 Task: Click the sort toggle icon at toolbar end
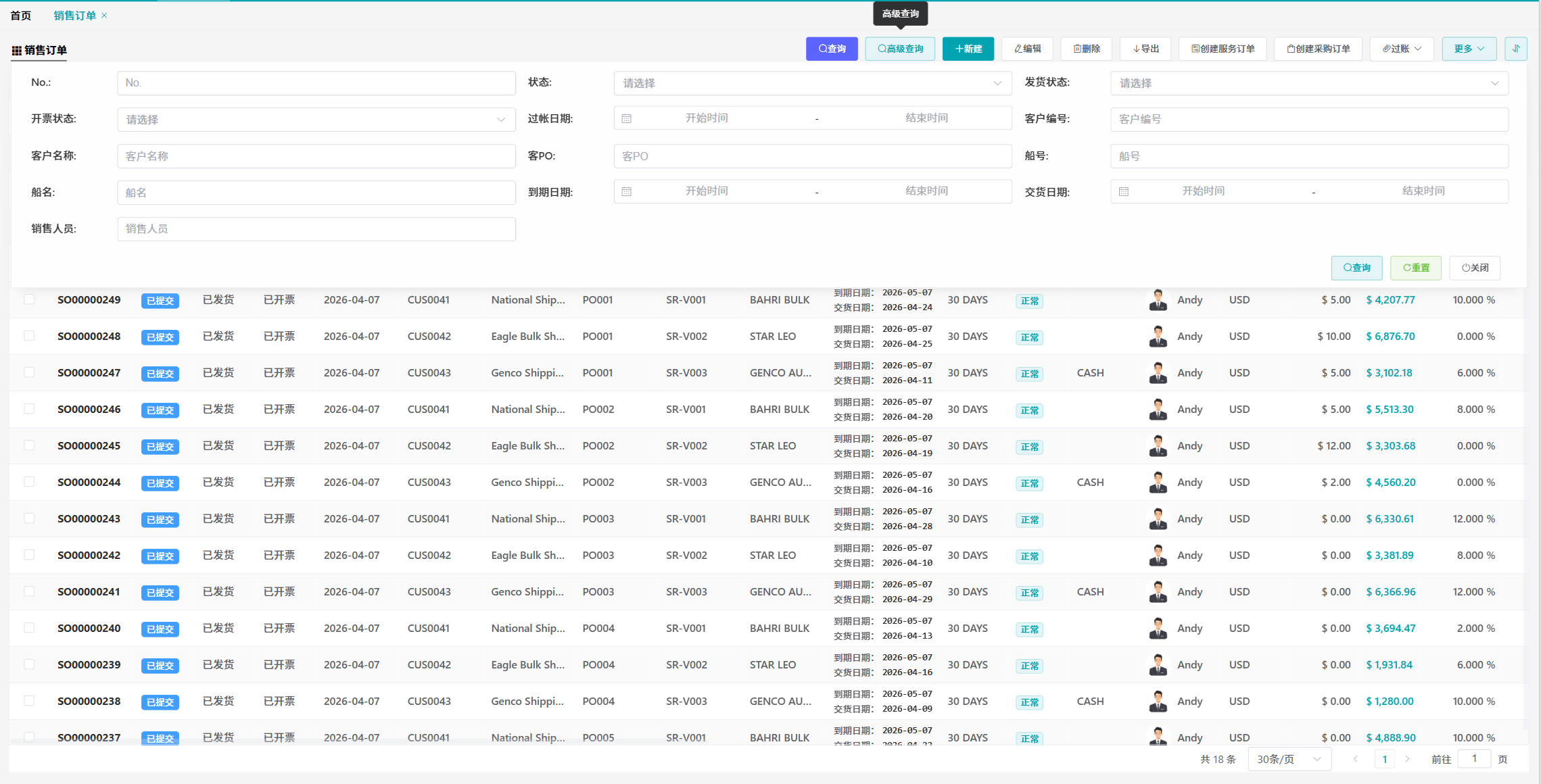click(x=1515, y=49)
